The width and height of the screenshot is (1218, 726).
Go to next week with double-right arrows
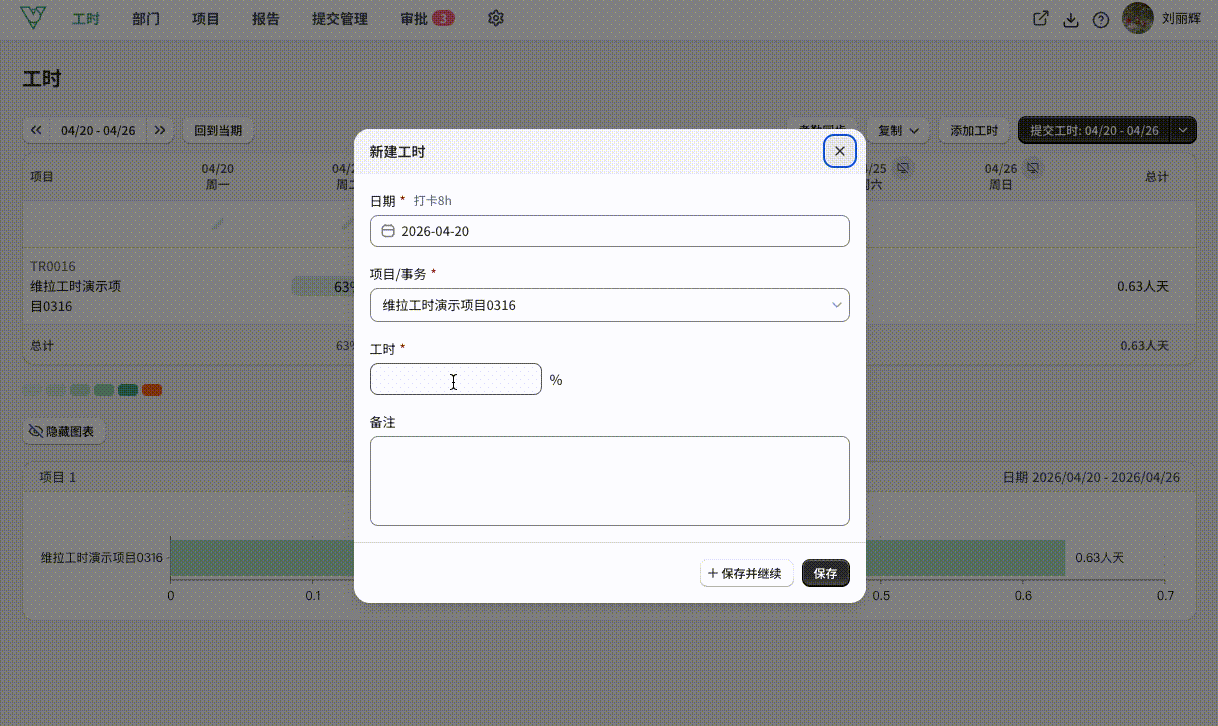(160, 130)
